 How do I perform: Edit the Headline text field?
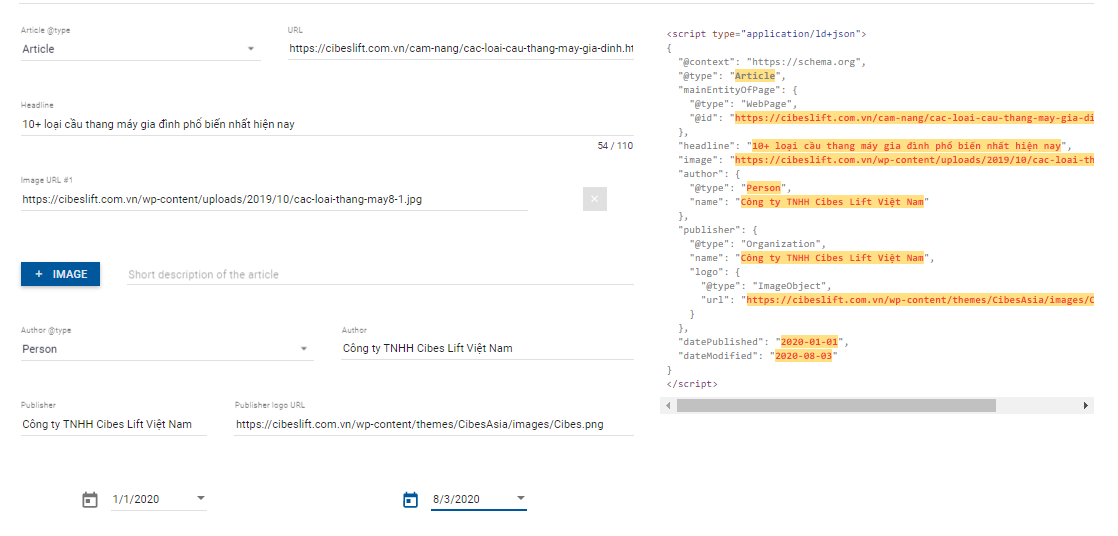click(327, 124)
